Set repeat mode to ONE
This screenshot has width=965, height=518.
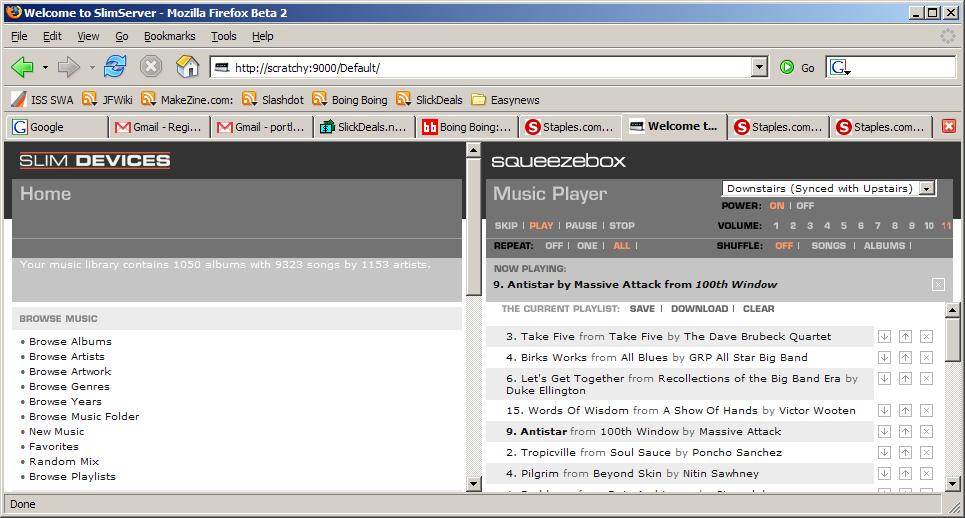pos(588,246)
